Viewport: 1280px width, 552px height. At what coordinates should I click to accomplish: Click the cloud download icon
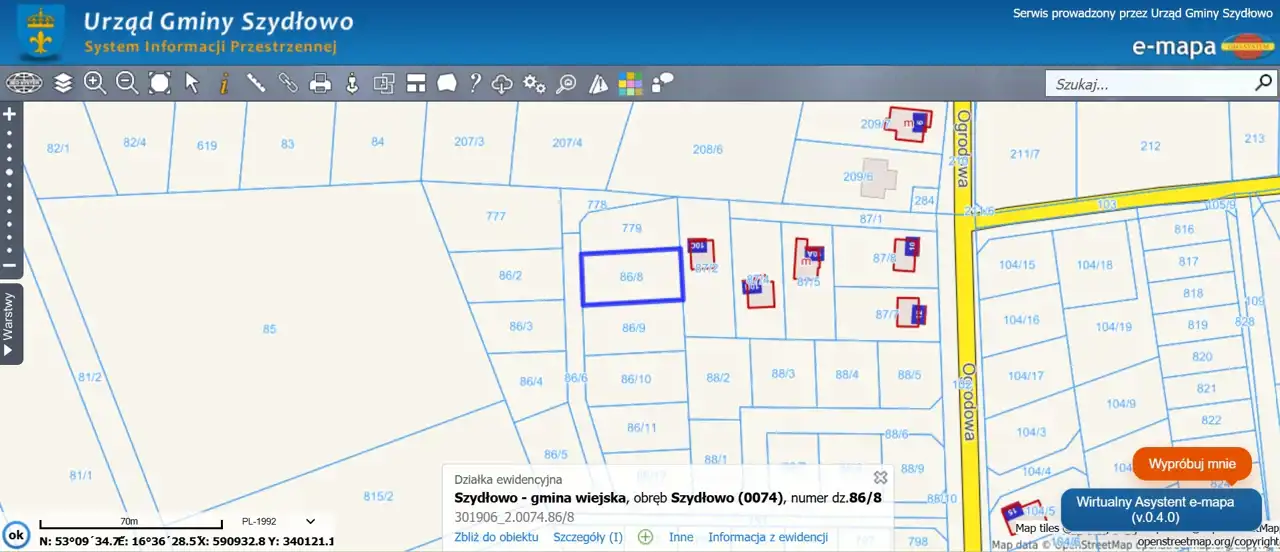[x=503, y=83]
